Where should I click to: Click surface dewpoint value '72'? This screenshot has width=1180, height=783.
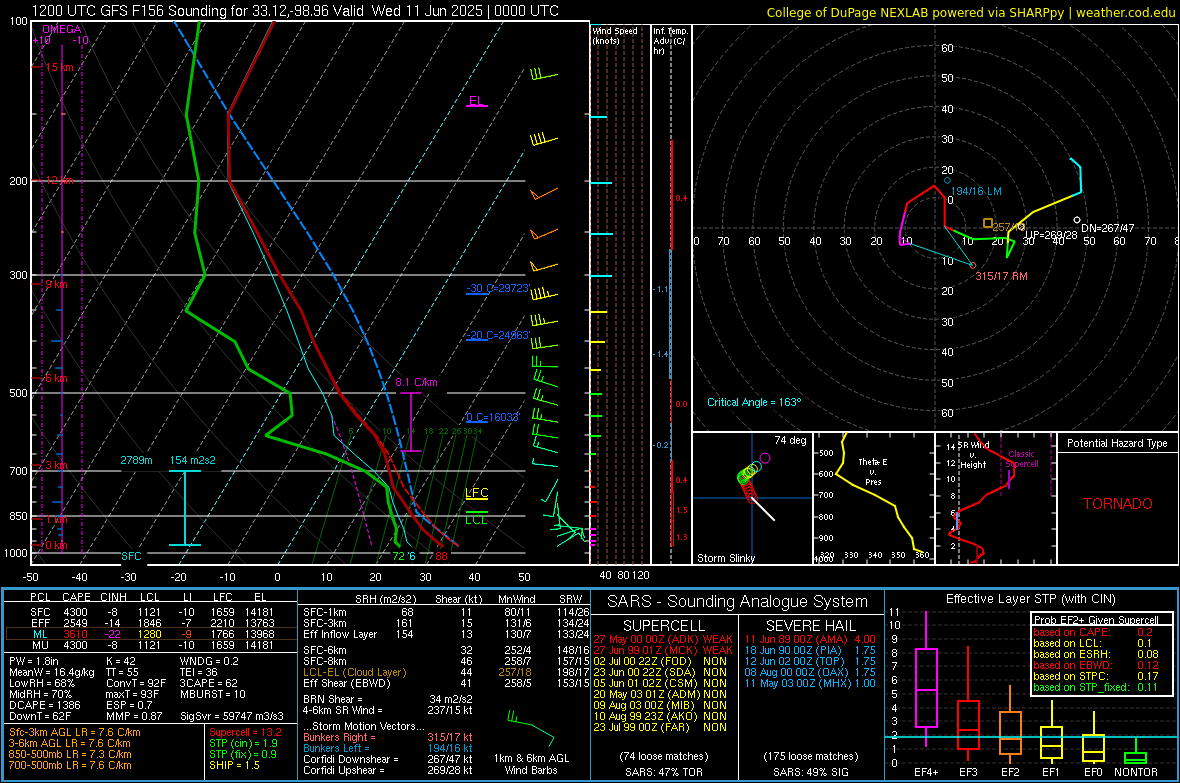click(399, 556)
